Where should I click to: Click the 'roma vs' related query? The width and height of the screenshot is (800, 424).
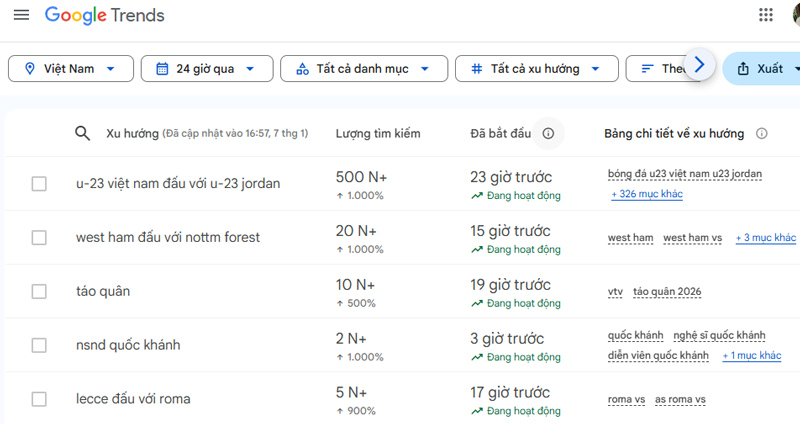click(626, 400)
